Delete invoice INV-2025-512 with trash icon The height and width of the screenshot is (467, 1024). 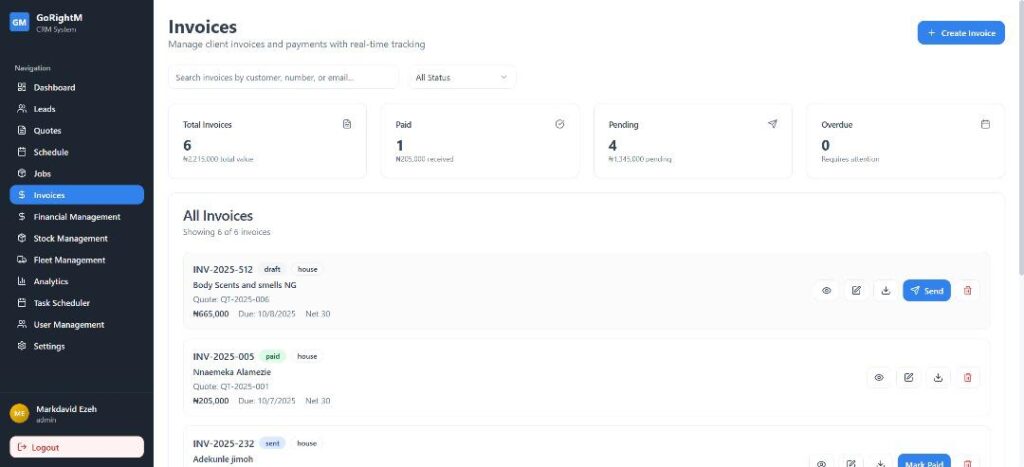(967, 291)
